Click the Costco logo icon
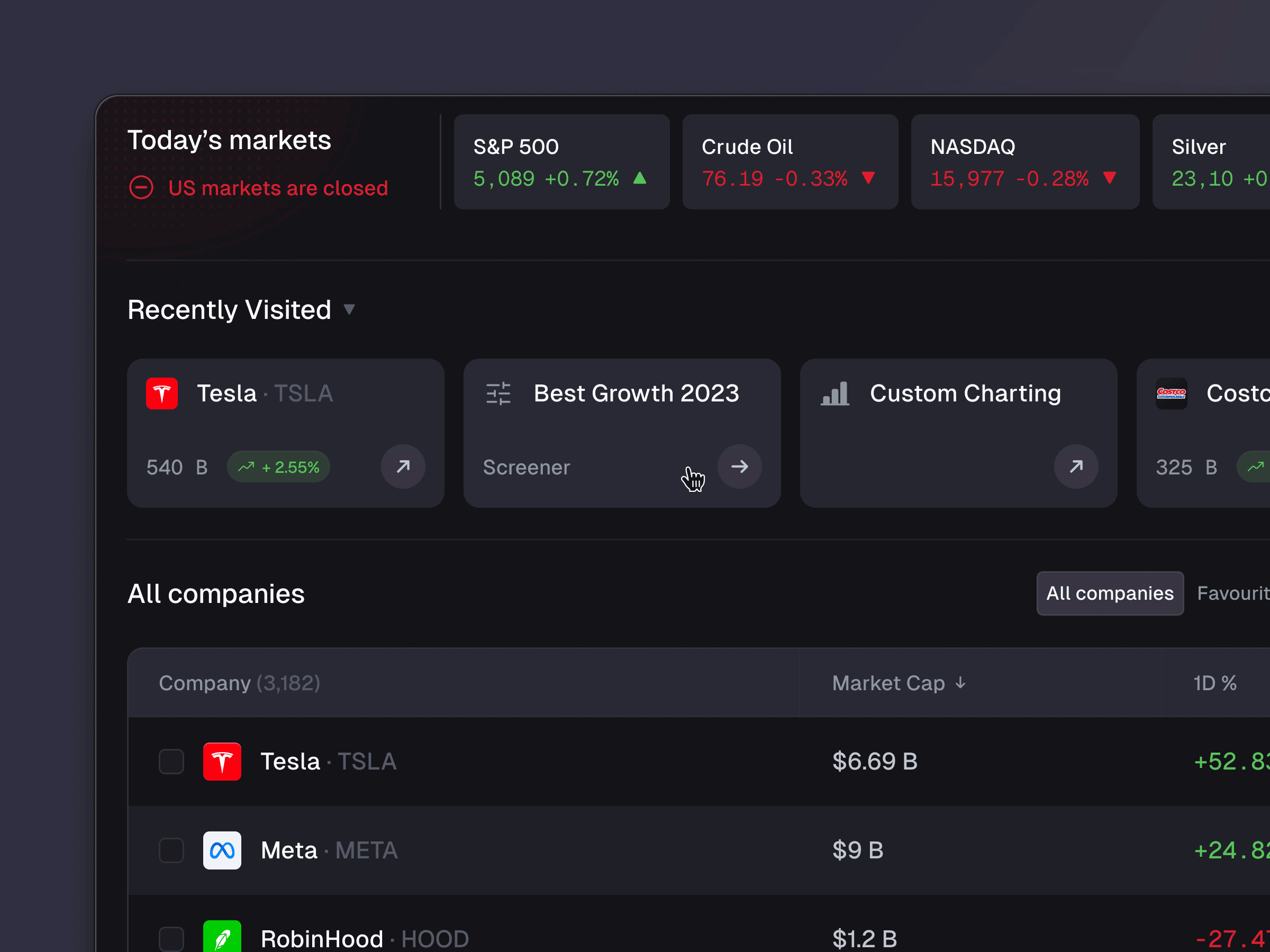 point(1171,393)
